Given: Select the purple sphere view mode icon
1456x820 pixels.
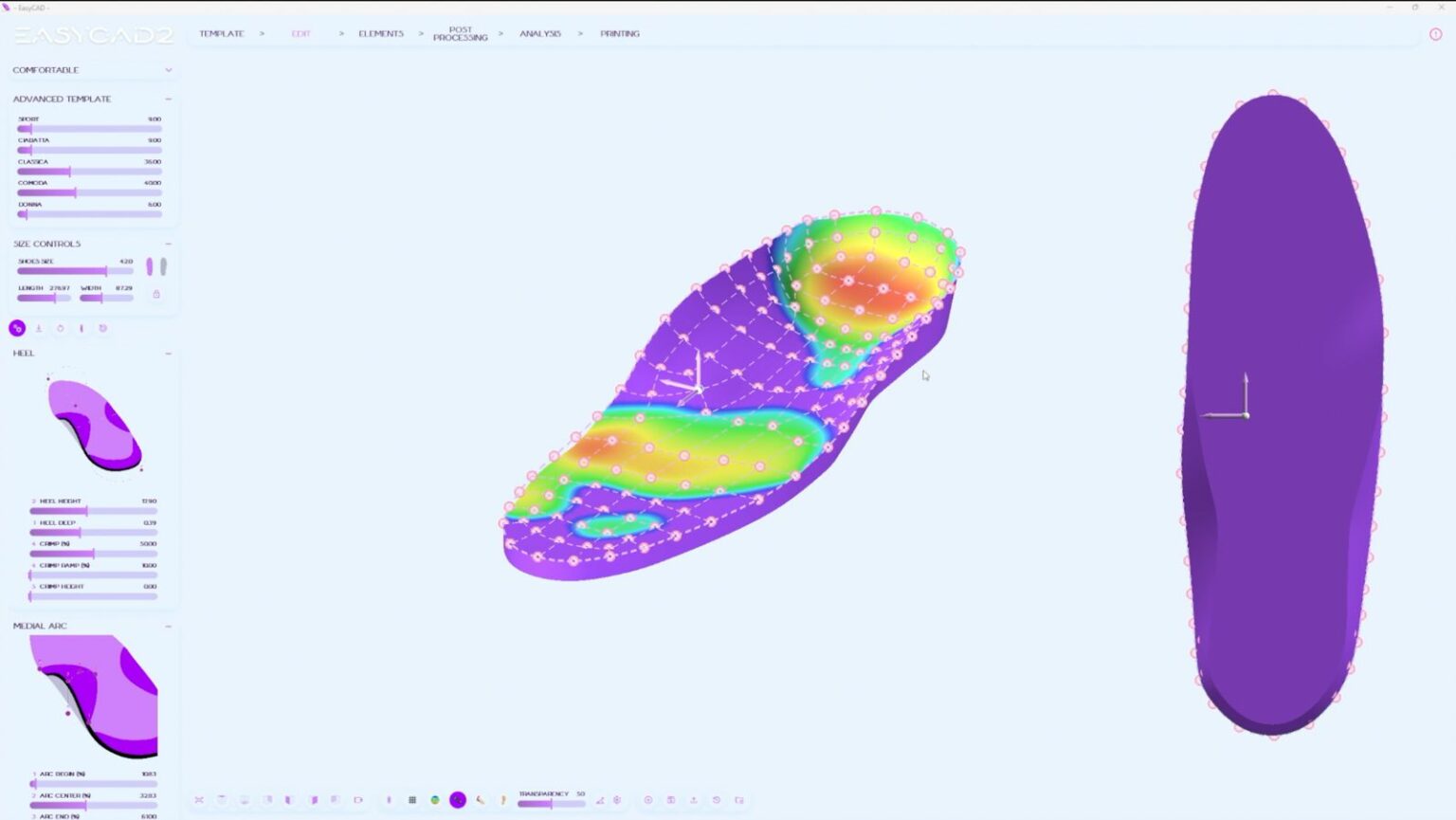Looking at the screenshot, I should coord(458,800).
